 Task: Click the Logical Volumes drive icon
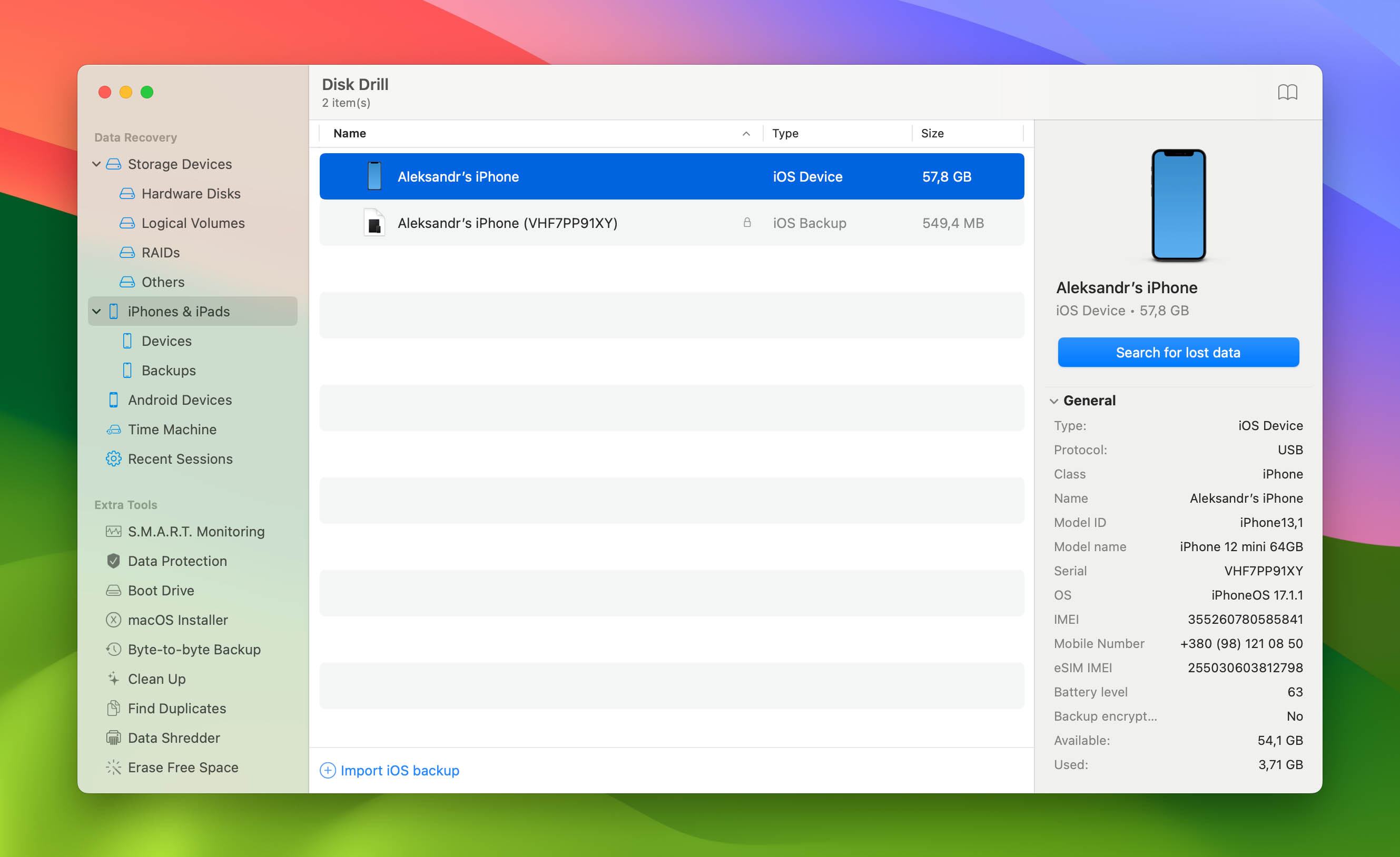[127, 223]
